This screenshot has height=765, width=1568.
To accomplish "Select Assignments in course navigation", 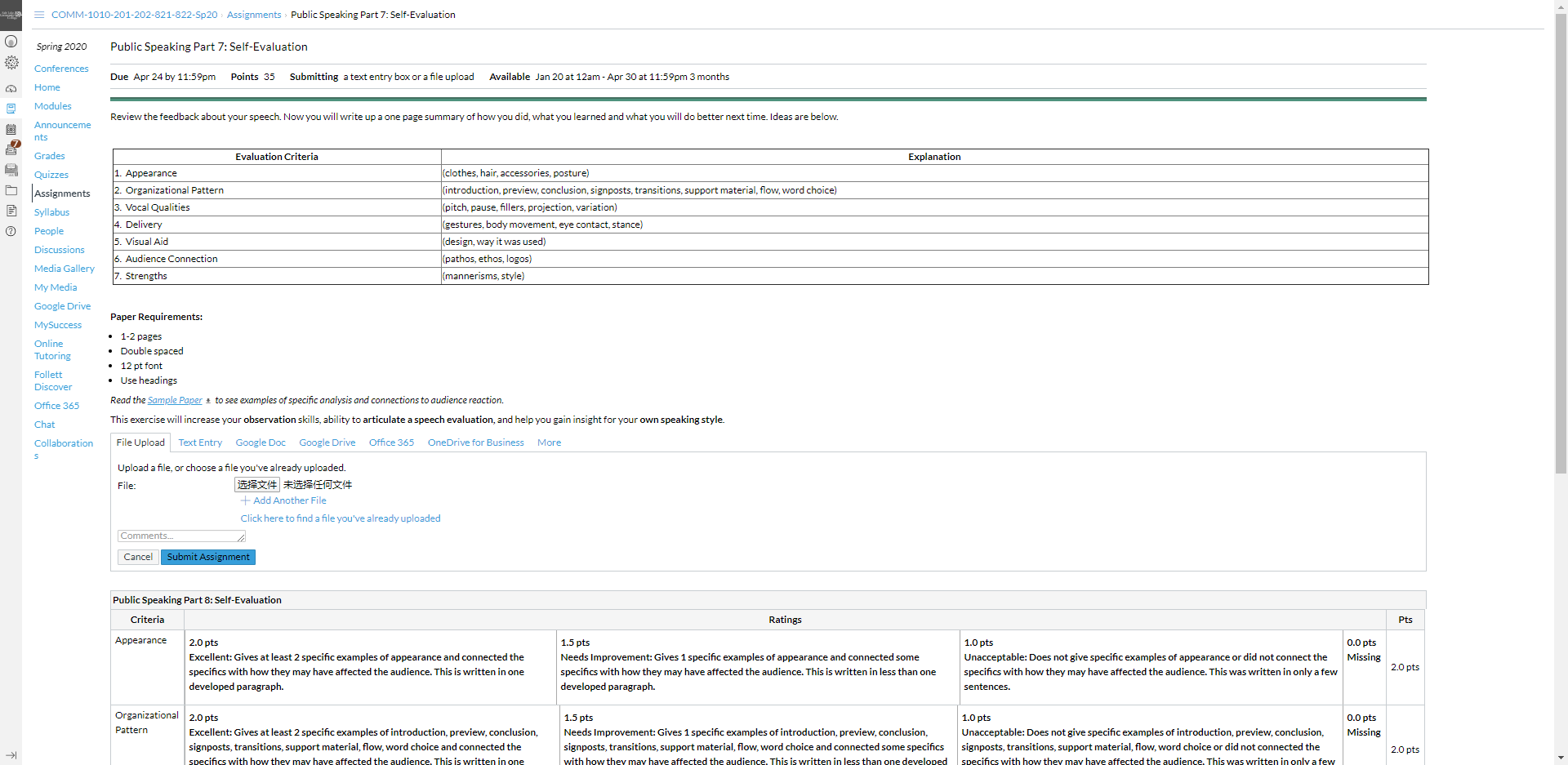I will (x=62, y=193).
